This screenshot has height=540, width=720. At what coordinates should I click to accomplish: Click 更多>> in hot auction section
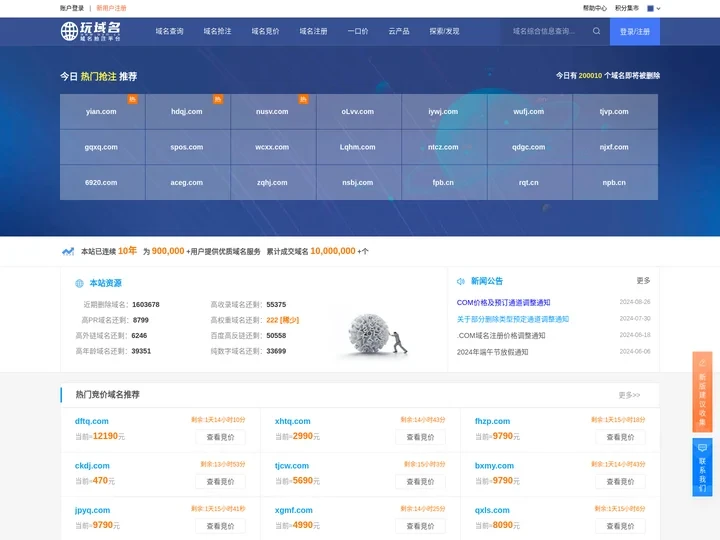point(629,395)
